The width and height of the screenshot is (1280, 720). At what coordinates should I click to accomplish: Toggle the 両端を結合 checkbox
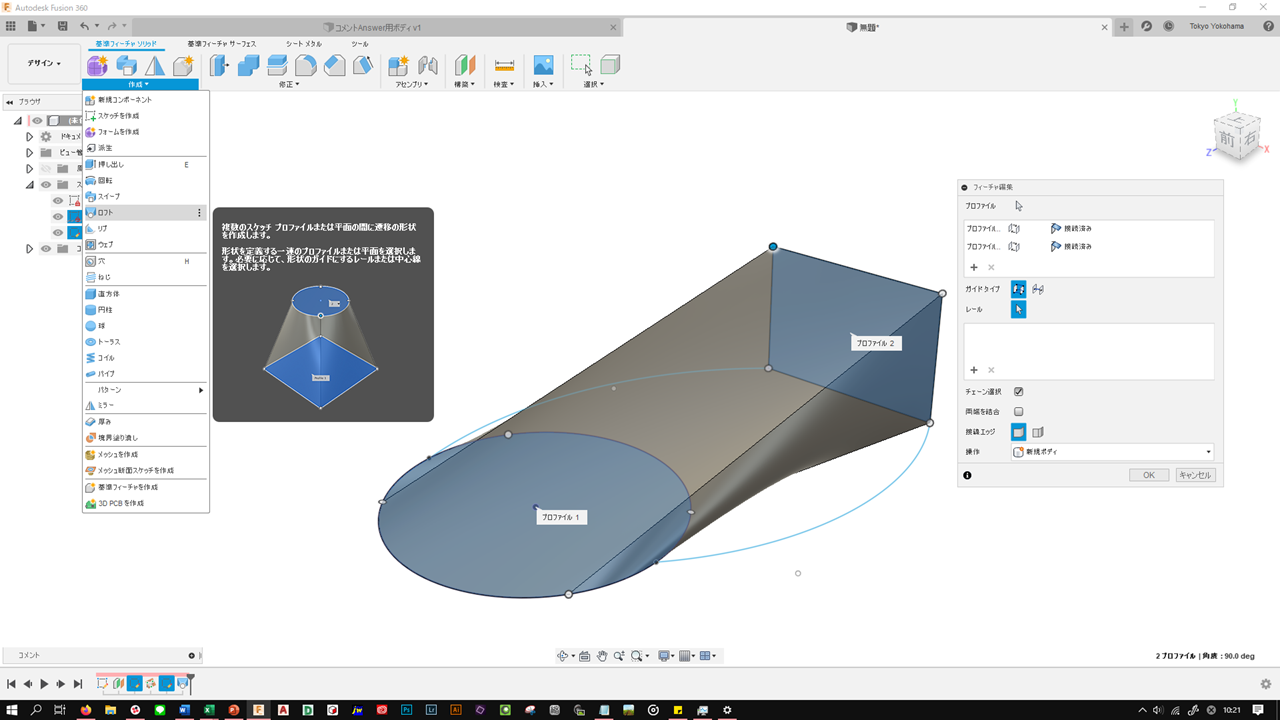click(1018, 411)
